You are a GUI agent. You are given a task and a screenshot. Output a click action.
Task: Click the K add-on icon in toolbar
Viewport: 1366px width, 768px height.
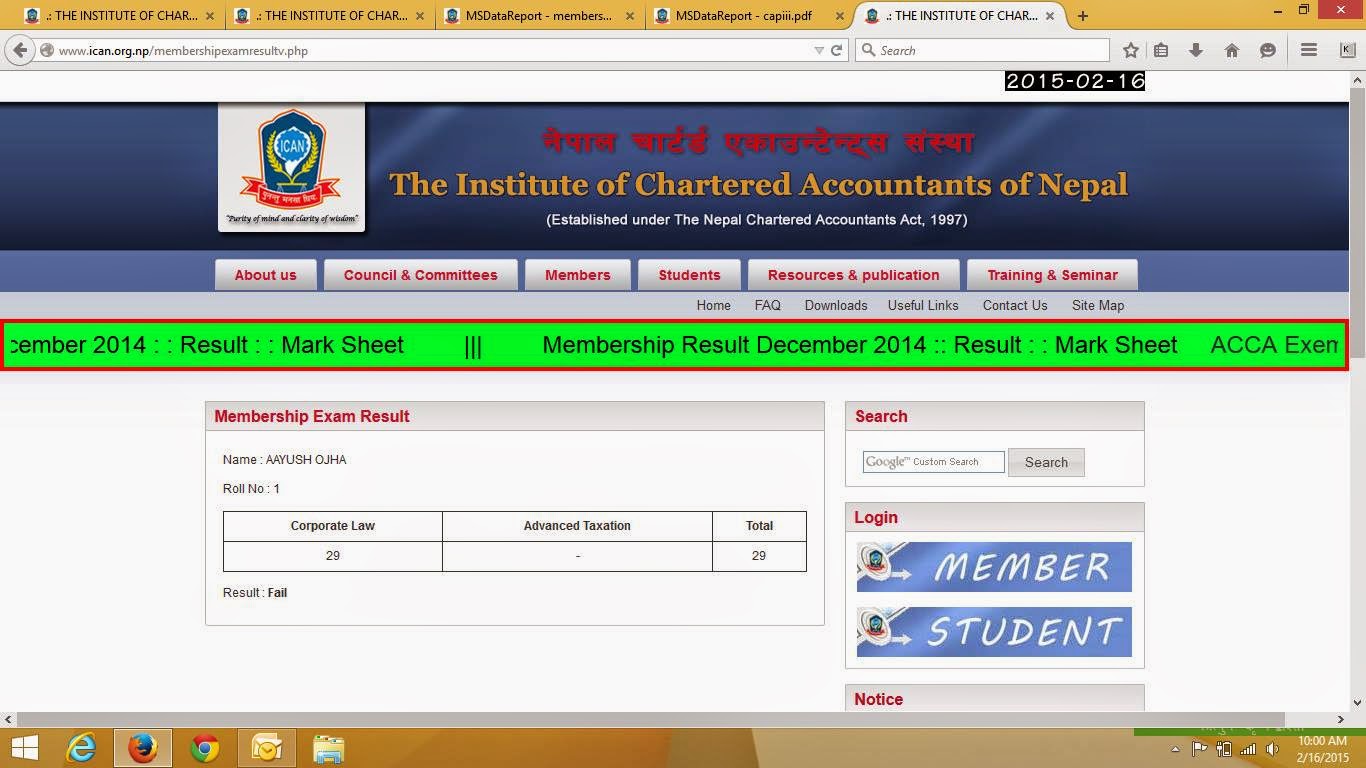(x=1347, y=50)
